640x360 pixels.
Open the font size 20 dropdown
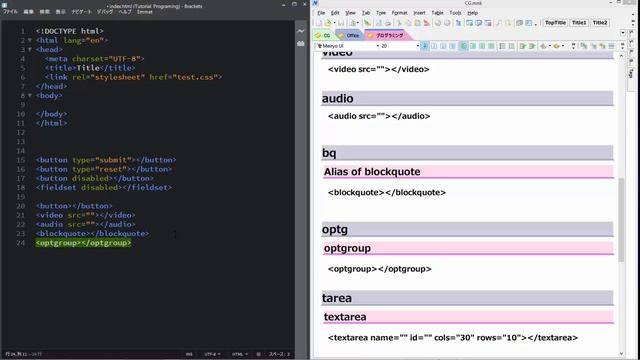(x=417, y=46)
